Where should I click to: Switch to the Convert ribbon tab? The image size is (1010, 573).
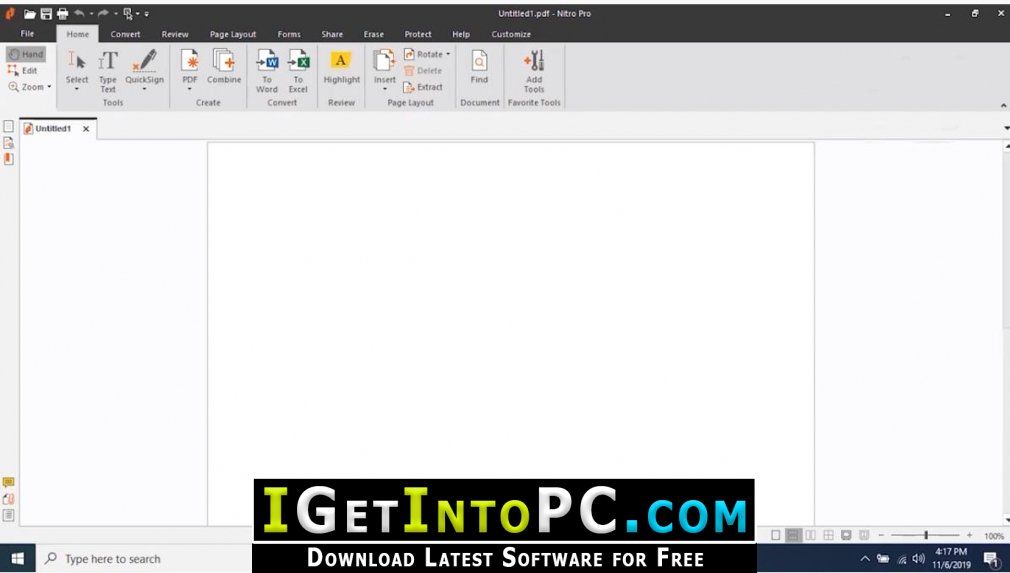point(125,34)
